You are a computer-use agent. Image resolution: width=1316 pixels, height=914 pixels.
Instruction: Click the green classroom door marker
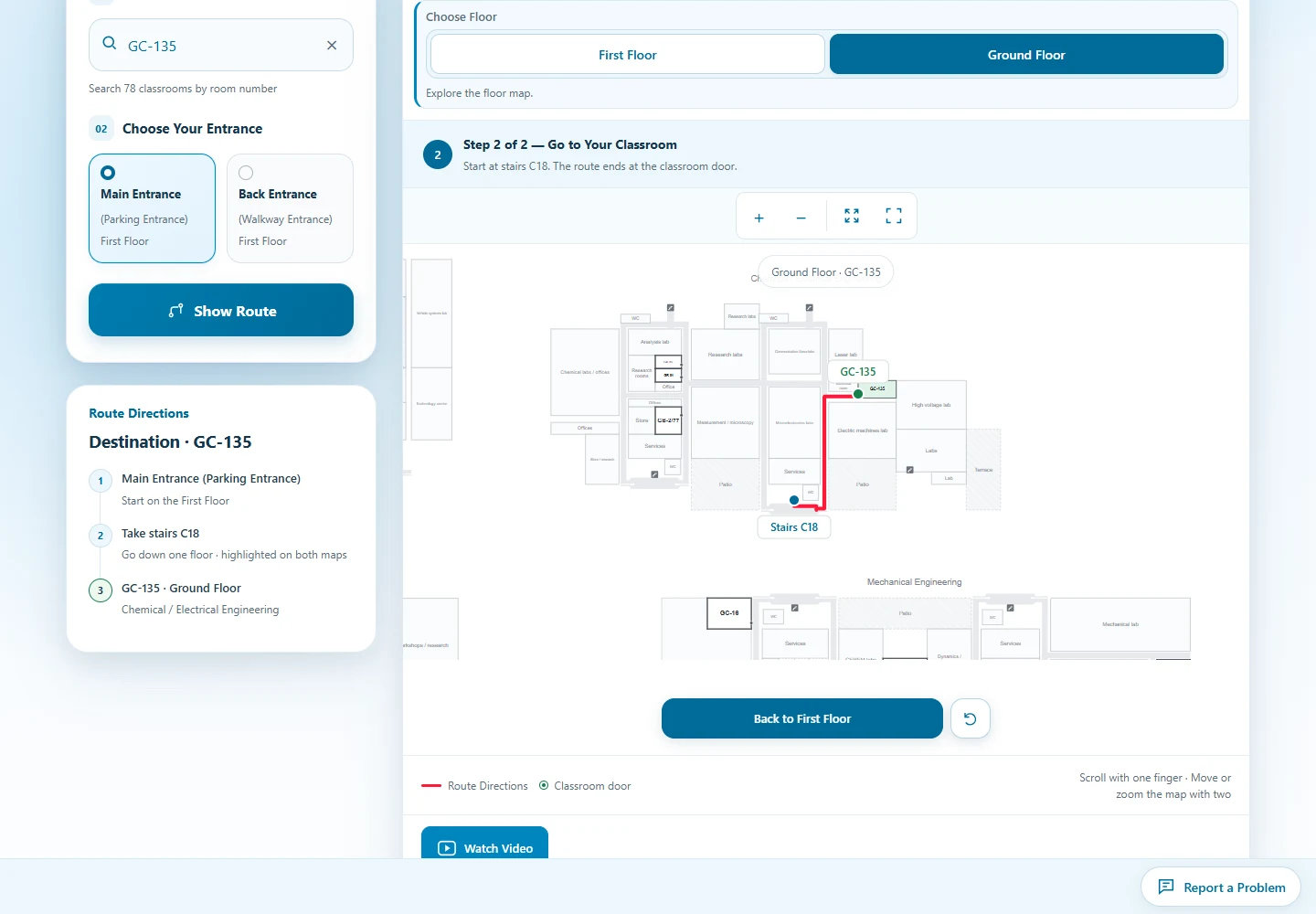pos(858,394)
